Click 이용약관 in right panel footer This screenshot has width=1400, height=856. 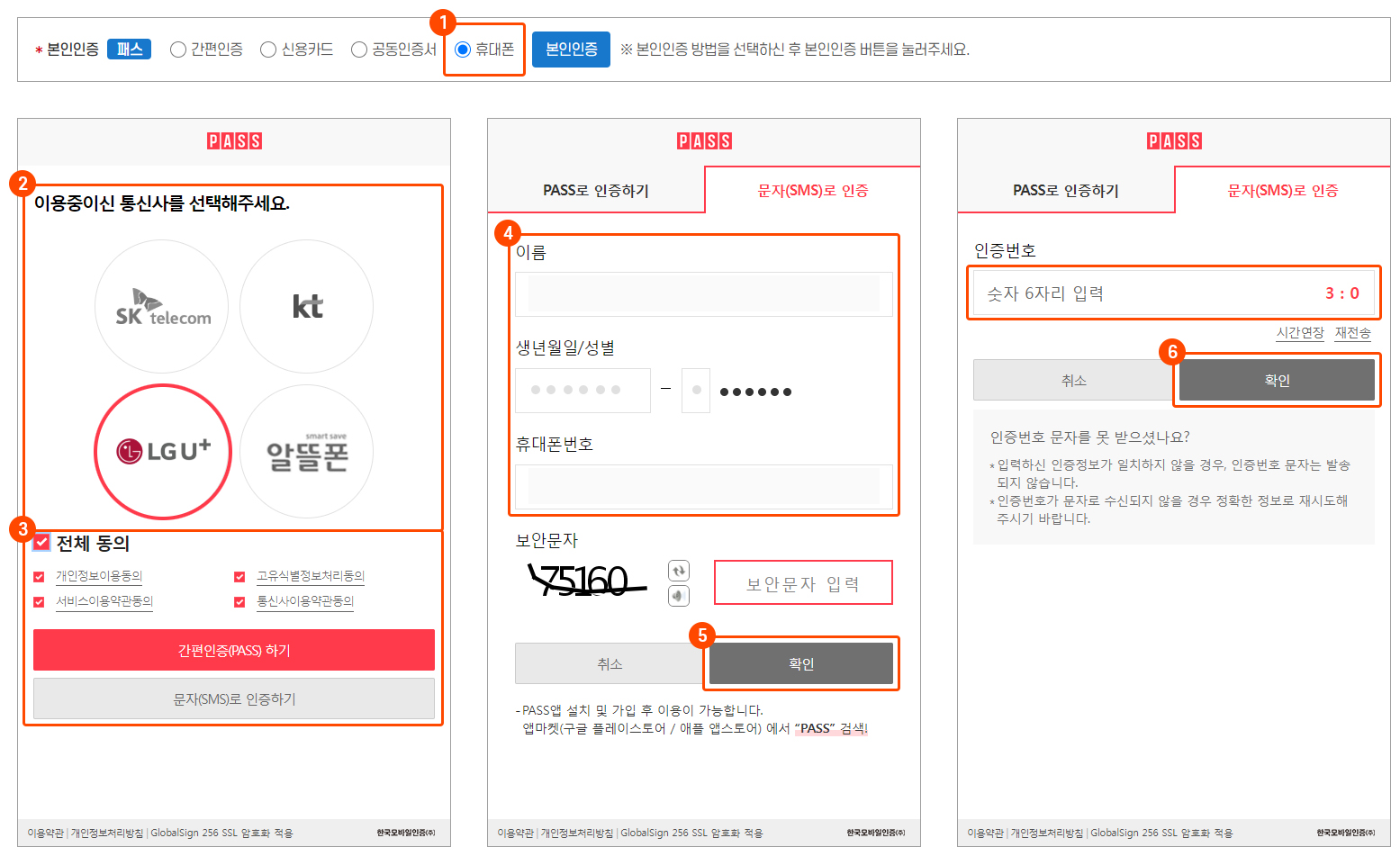point(986,833)
